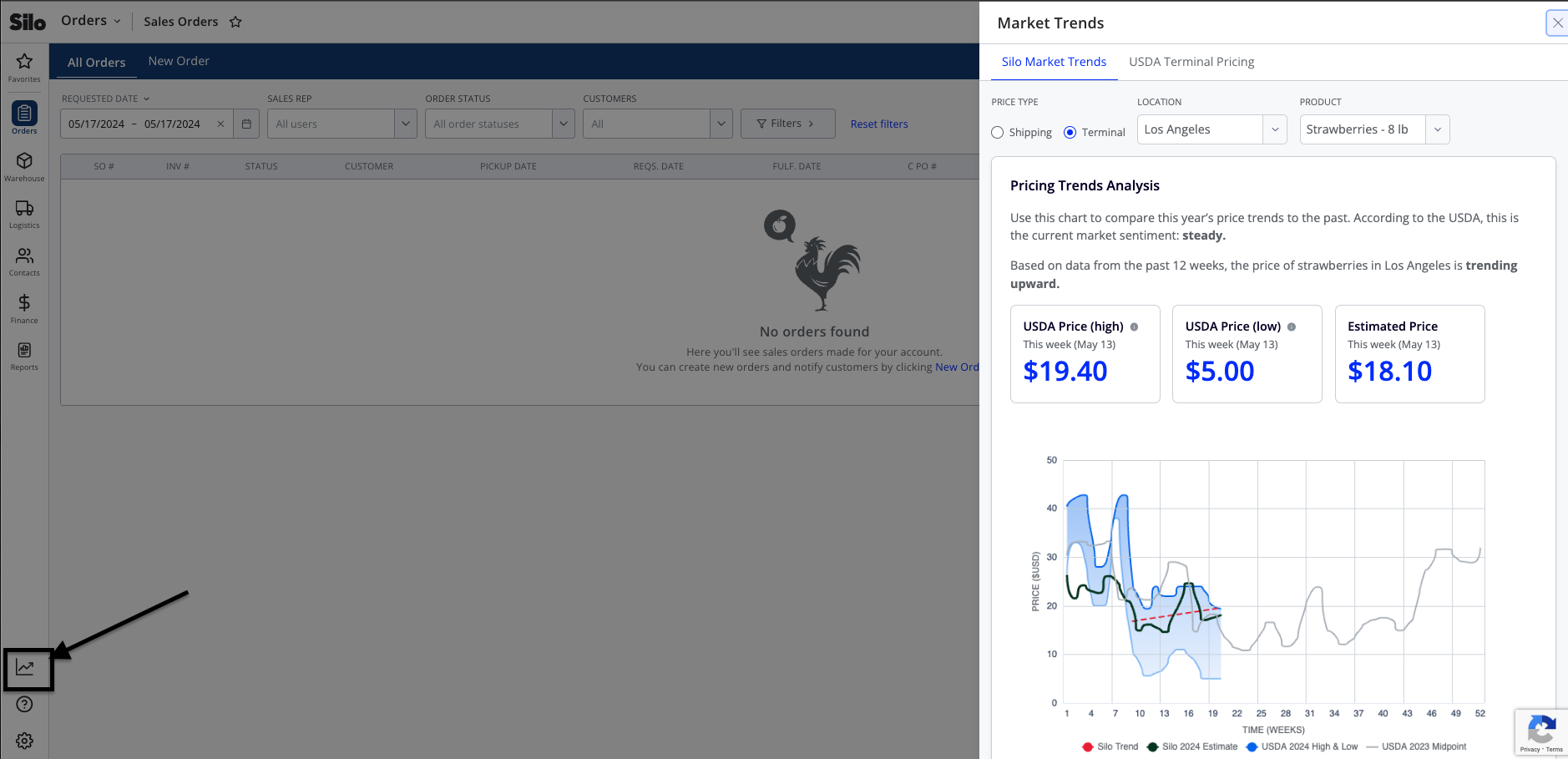Sort by PICKUP DATE column header

click(x=508, y=166)
